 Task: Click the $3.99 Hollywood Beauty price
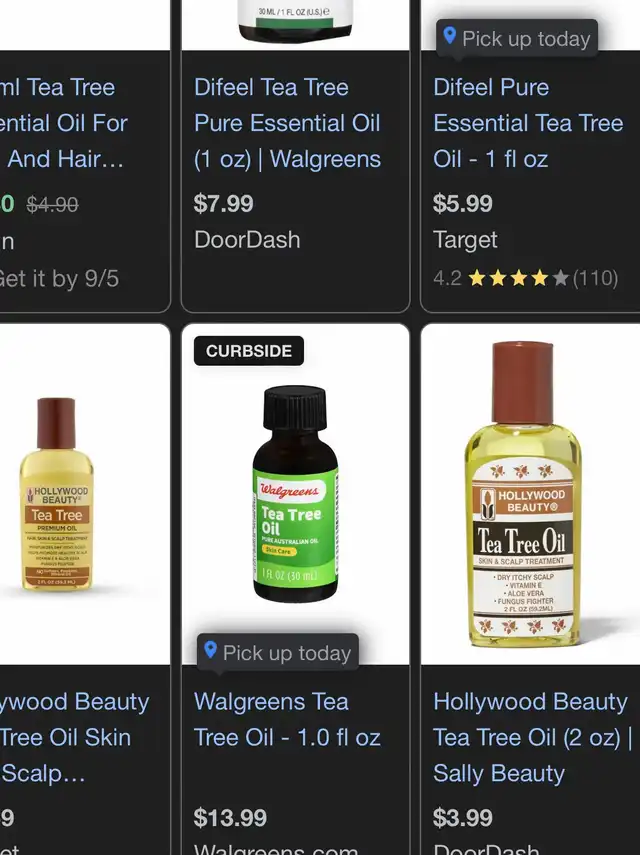463,817
